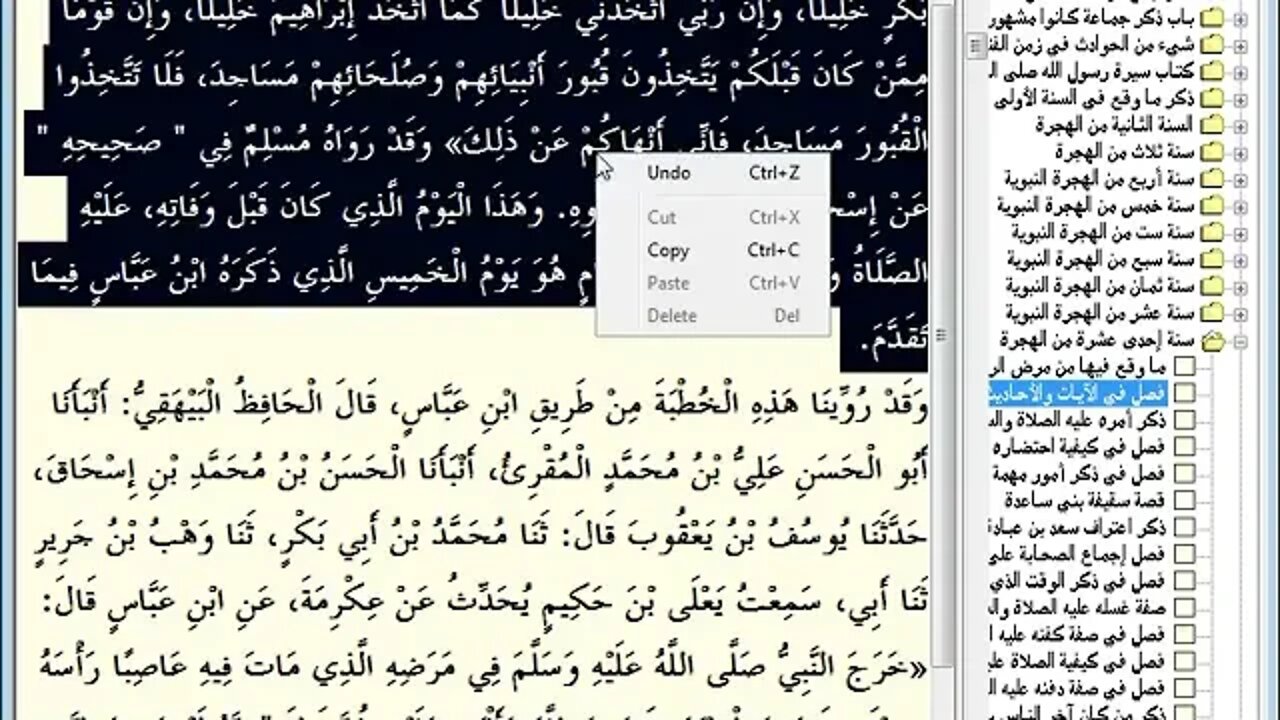Click page icon for فصل في صفة كفنه
Image resolution: width=1280 pixels, height=720 pixels.
[x=1184, y=633]
